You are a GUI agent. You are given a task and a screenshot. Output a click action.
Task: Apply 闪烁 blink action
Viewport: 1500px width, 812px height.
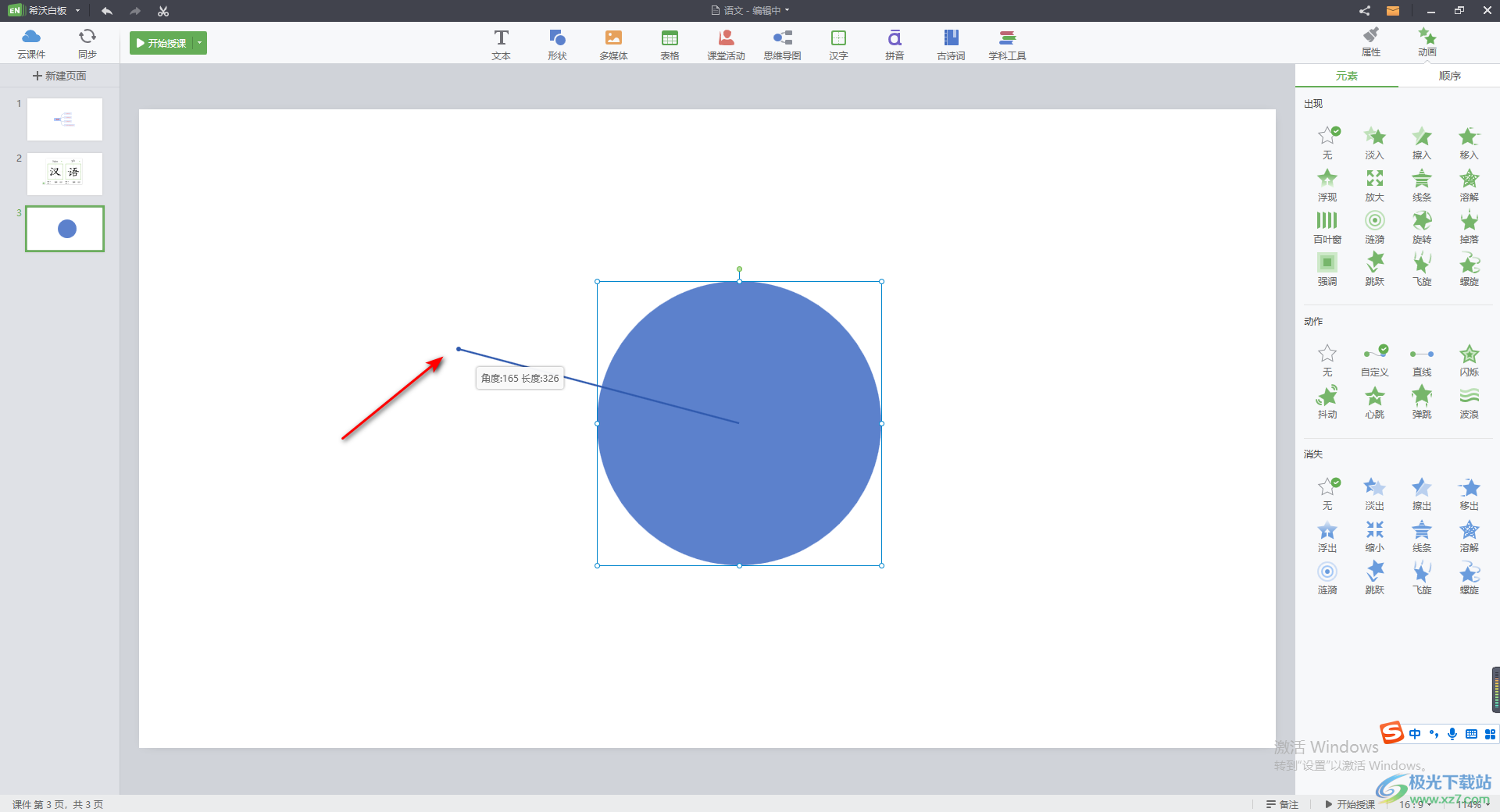coord(1469,360)
